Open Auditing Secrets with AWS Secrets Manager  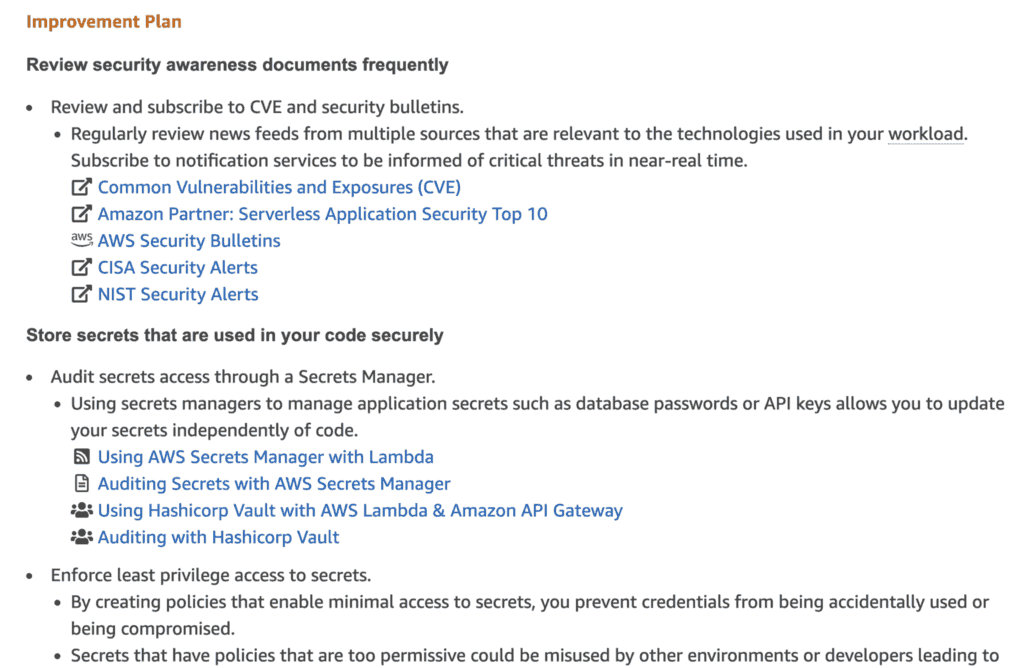(x=274, y=484)
